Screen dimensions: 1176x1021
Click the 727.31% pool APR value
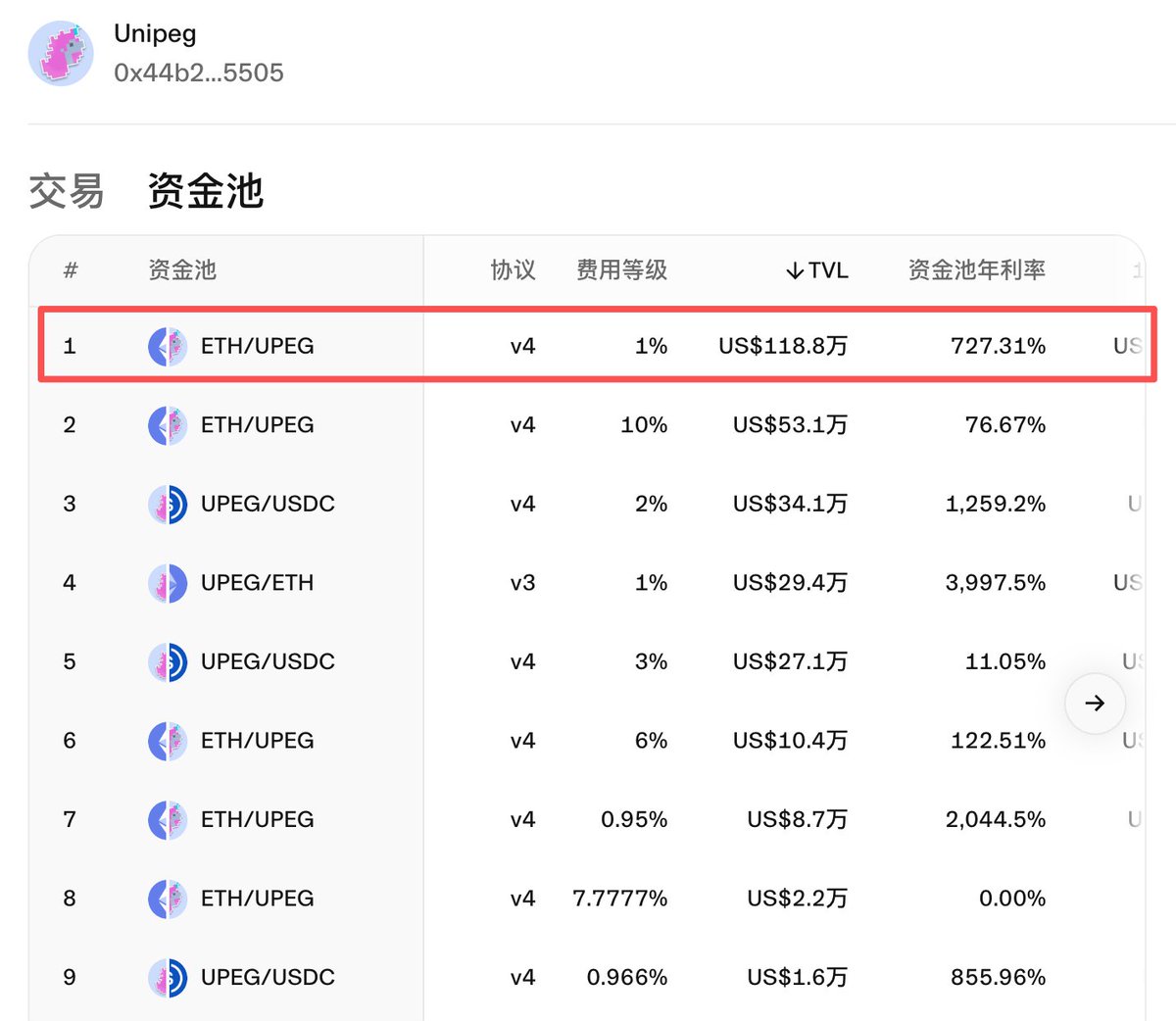pyautogui.click(x=998, y=346)
